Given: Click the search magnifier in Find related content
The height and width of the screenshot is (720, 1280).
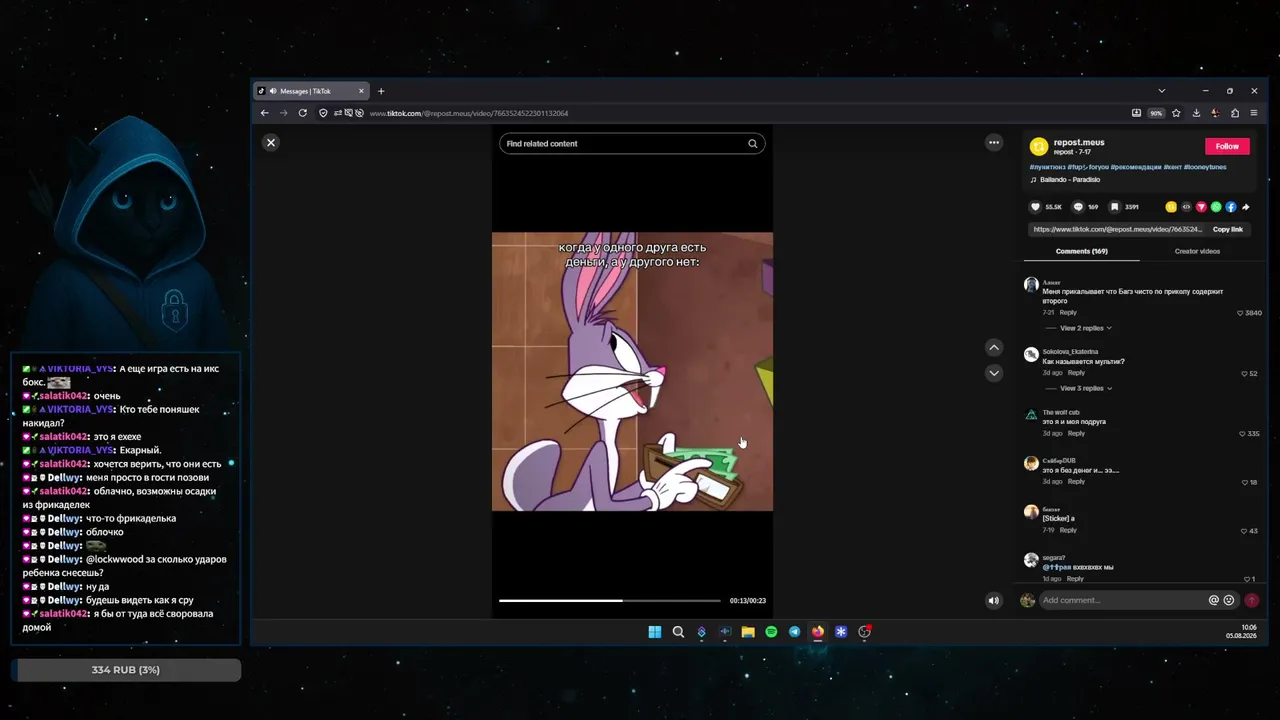Looking at the screenshot, I should click(753, 144).
